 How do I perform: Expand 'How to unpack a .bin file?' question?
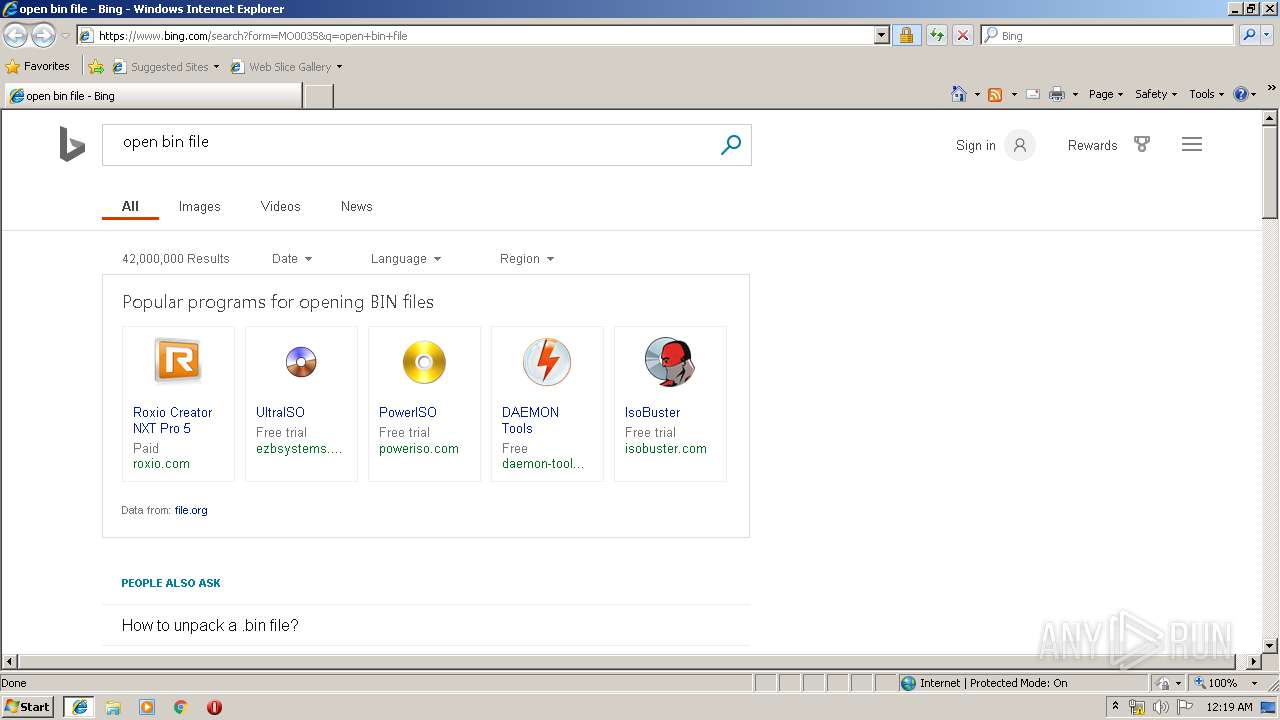(426, 625)
